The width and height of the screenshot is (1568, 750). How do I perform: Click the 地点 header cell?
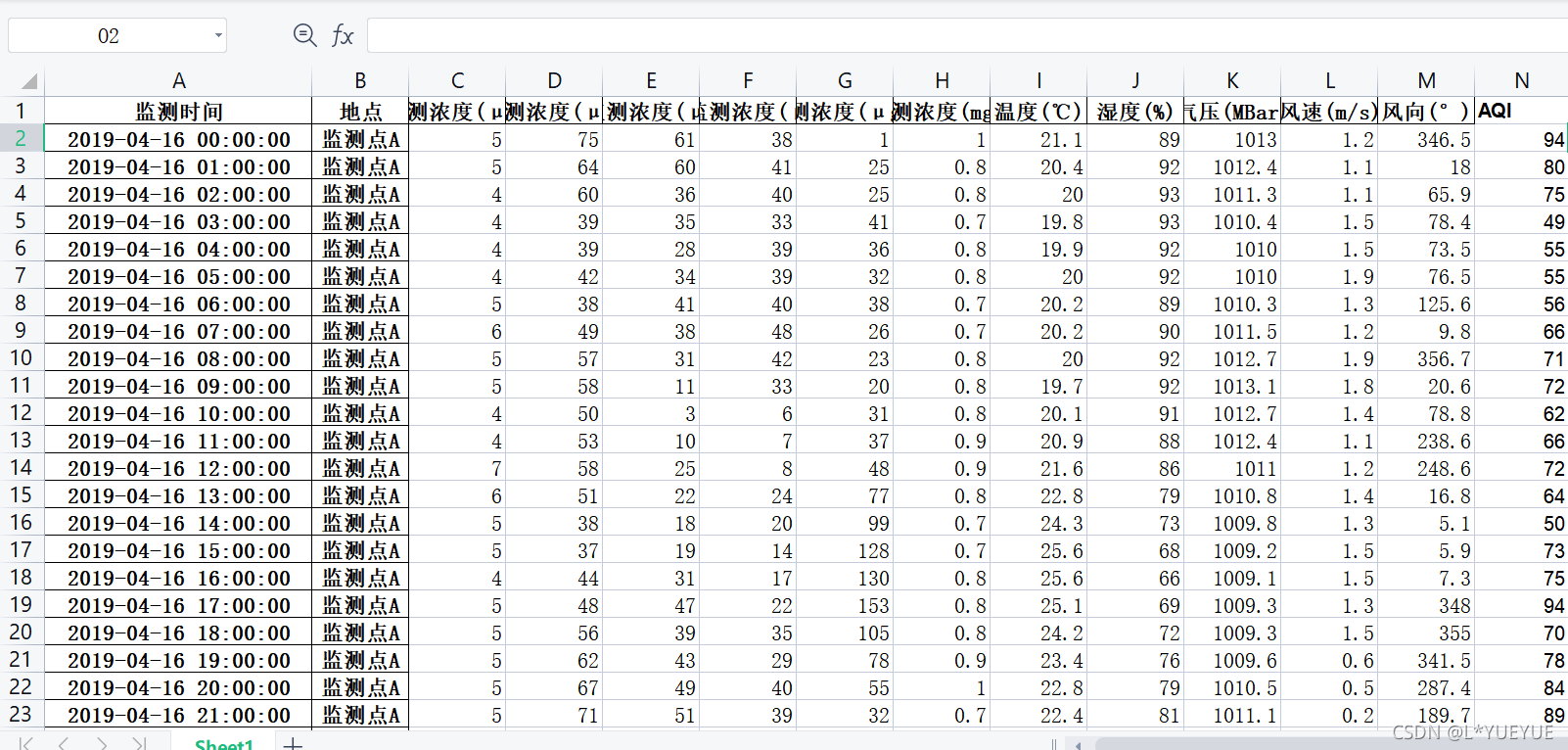click(360, 112)
